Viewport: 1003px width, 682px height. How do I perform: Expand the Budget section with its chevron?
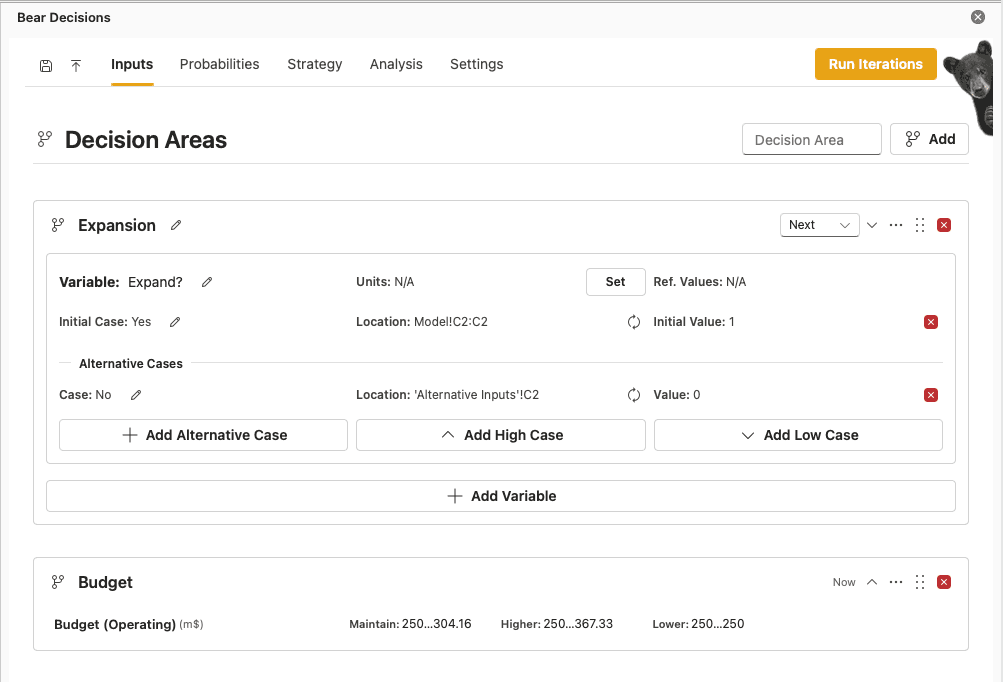point(872,582)
